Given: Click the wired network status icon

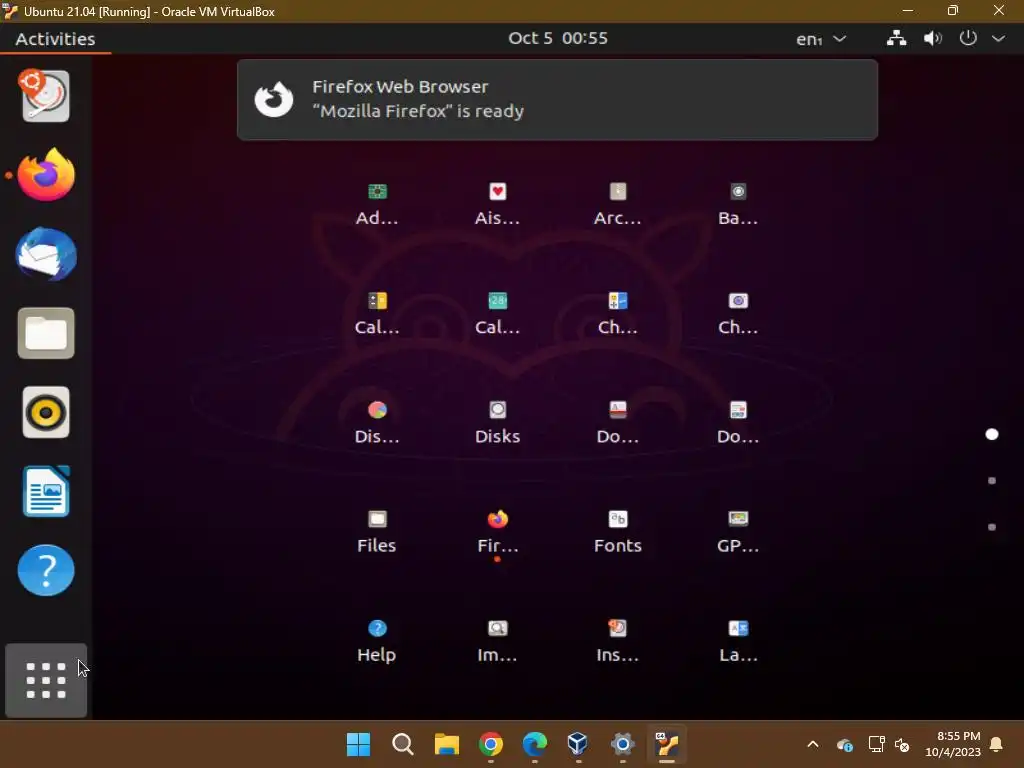Looking at the screenshot, I should 896,39.
